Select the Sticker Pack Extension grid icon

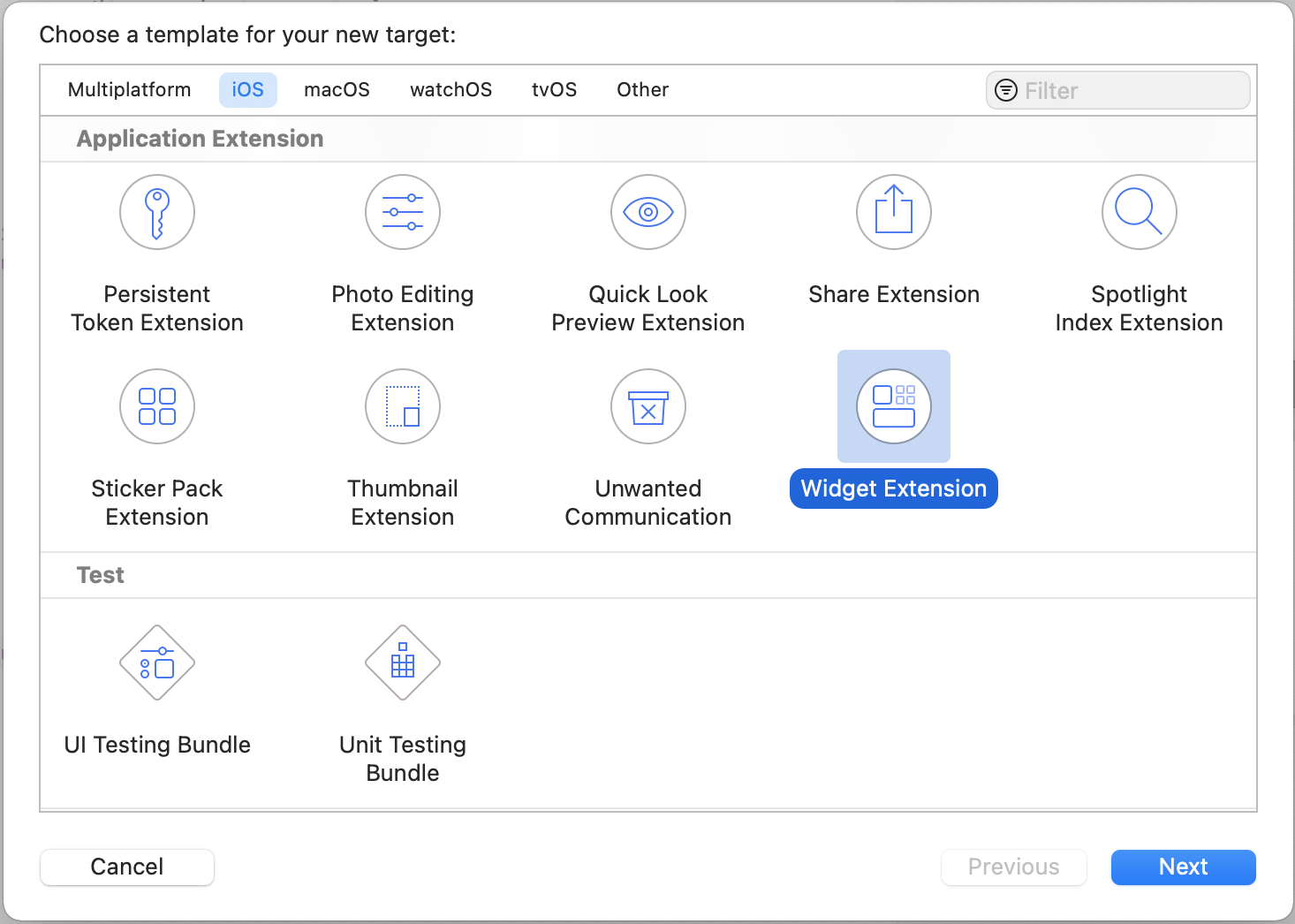(157, 406)
